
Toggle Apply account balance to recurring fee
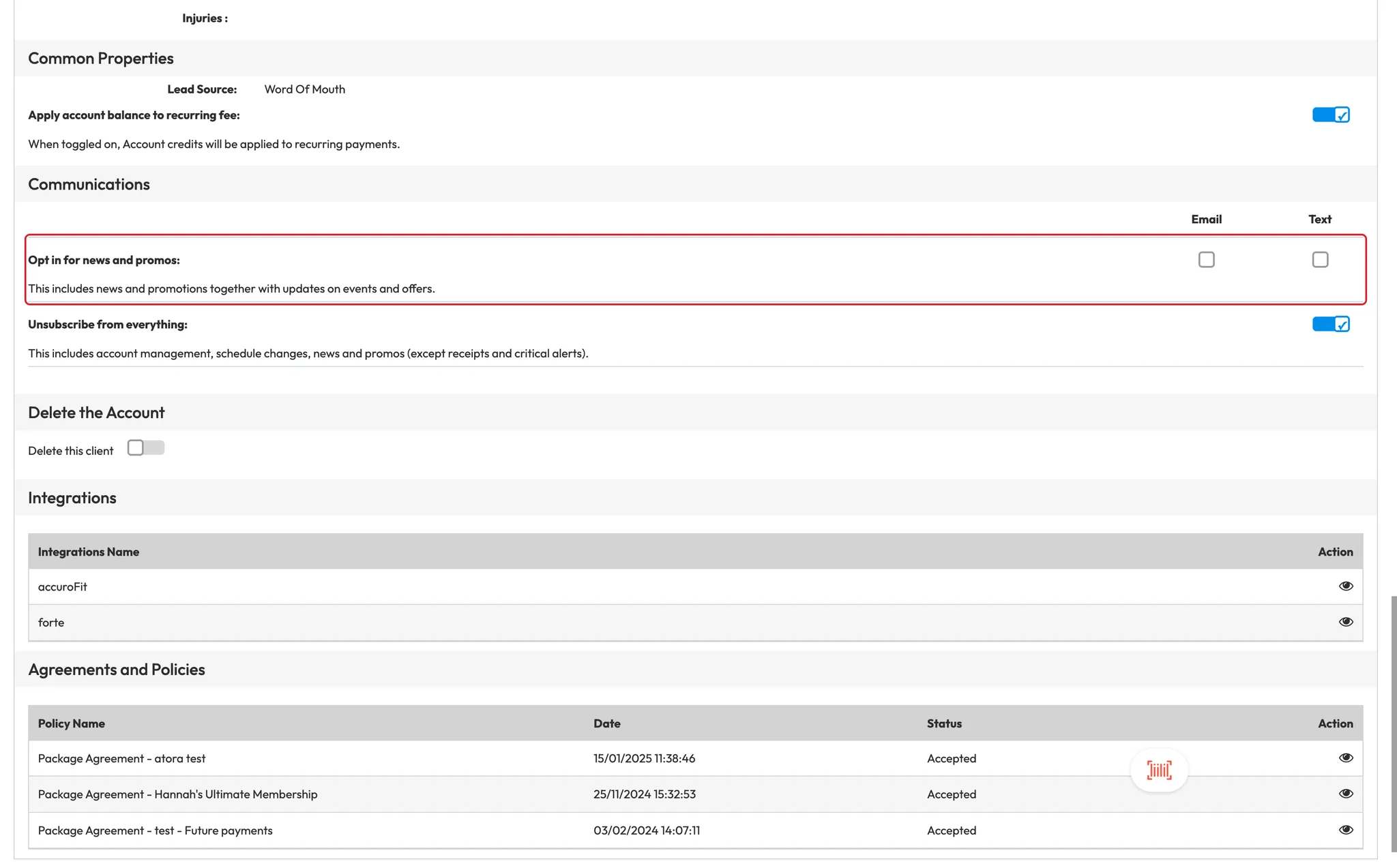pyautogui.click(x=1330, y=115)
